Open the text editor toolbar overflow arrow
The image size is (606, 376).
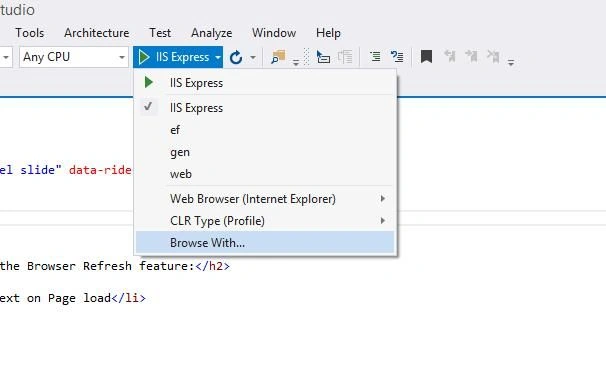click(x=511, y=62)
